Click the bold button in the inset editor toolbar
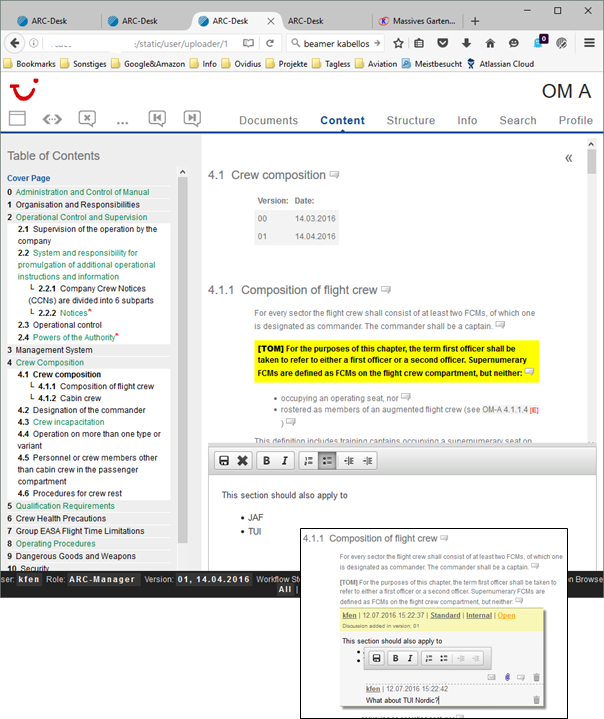Image resolution: width=604 pixels, height=719 pixels. (395, 658)
